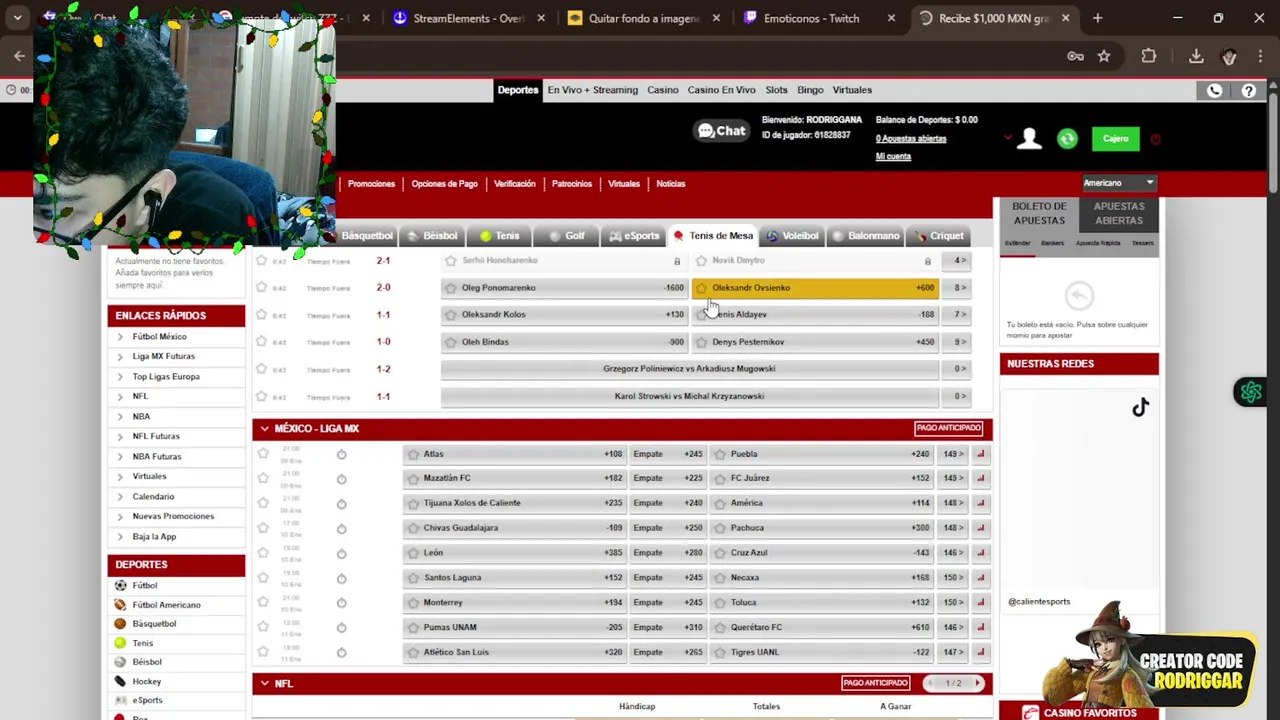Favorite the Chivas Guadalajara match star
This screenshot has width=1280, height=720.
point(262,528)
